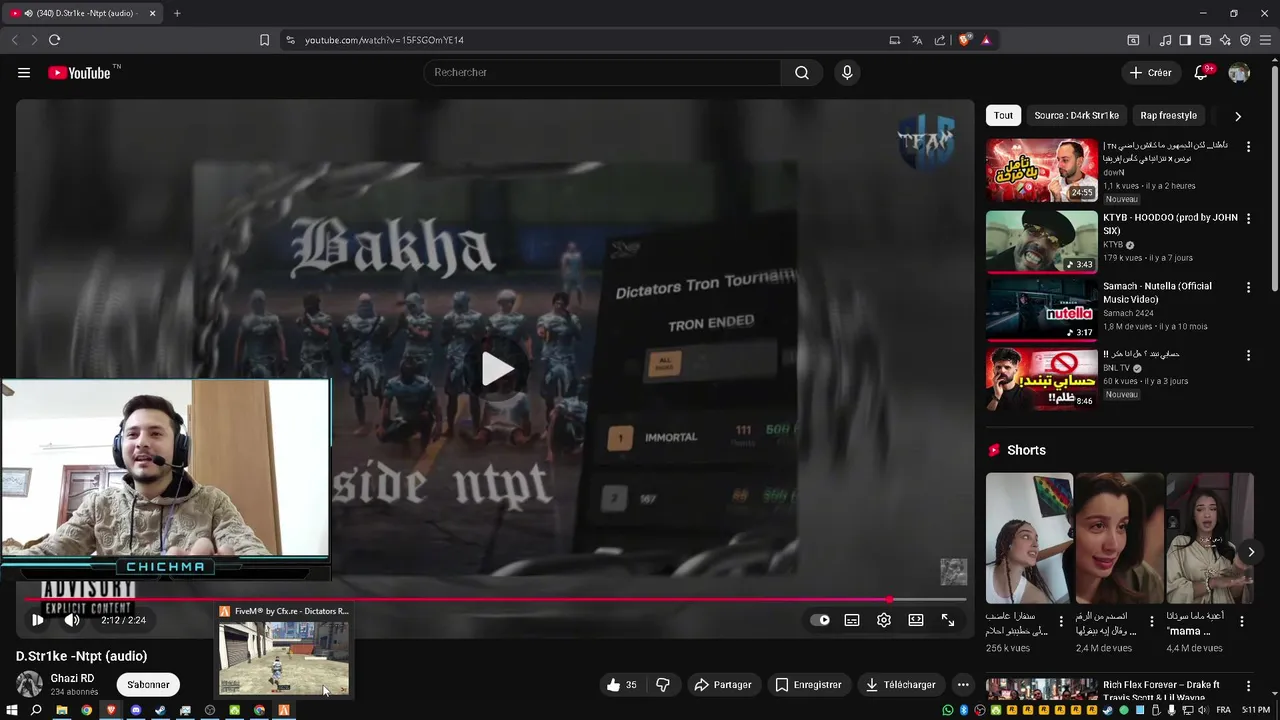This screenshot has height=720, width=1280.
Task: Share this page from address bar
Action: point(940,40)
